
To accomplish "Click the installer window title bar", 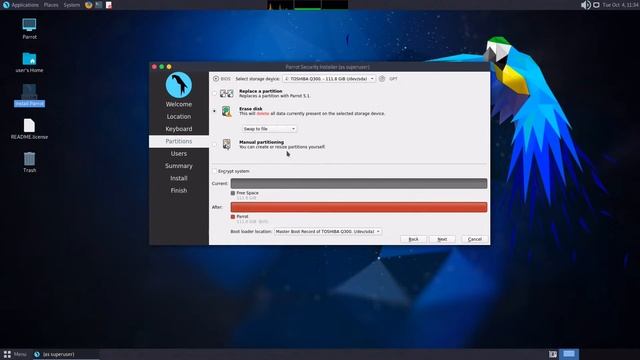I will point(327,67).
